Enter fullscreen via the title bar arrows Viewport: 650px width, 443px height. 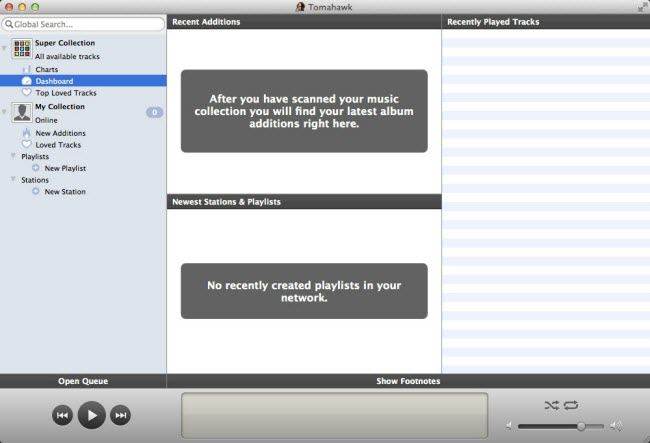[643, 7]
